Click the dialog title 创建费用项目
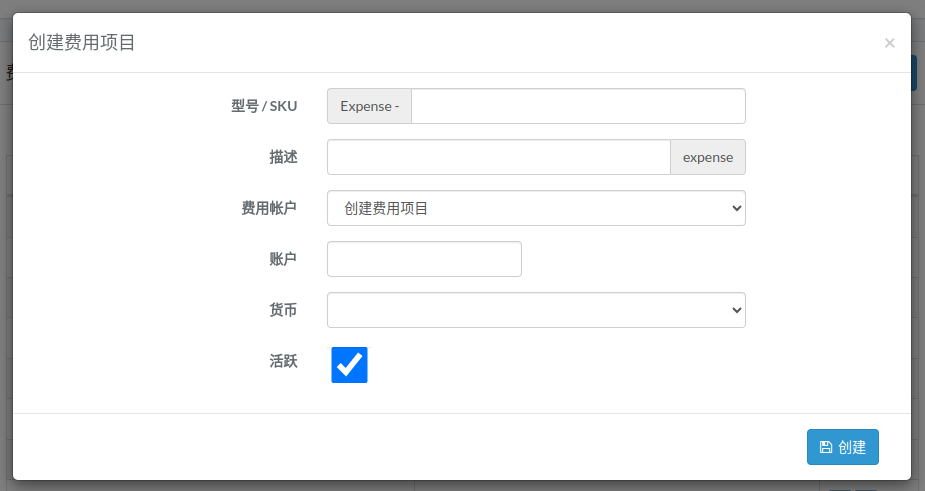Screen dimensions: 925x491 [x=82, y=42]
